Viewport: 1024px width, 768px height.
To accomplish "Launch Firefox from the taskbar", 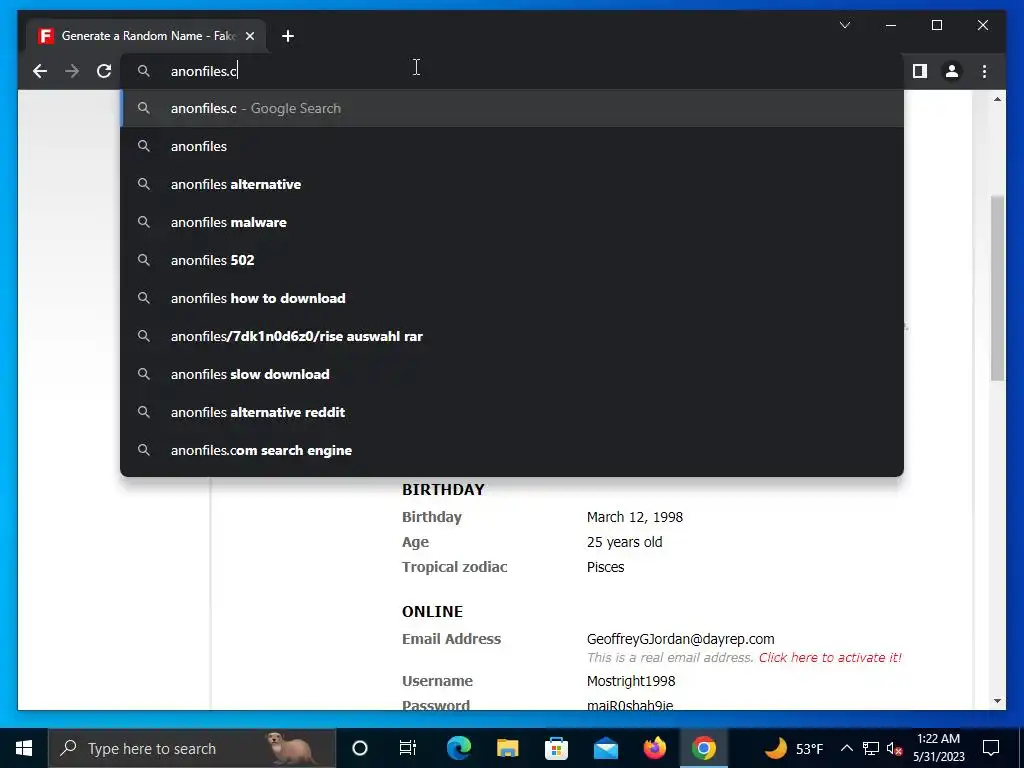I will coord(654,748).
